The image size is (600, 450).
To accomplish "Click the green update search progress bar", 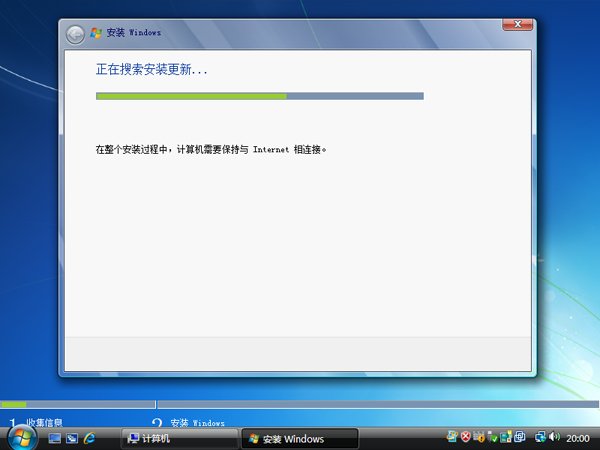I will (259, 96).
